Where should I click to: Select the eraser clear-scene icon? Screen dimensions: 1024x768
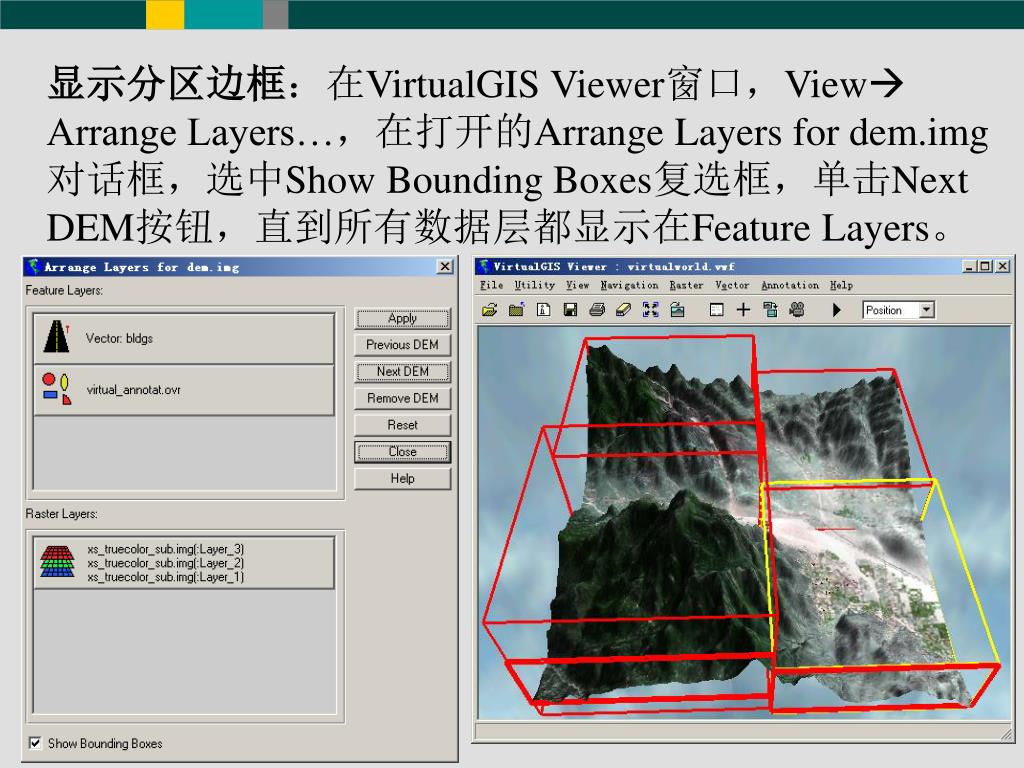coord(623,310)
